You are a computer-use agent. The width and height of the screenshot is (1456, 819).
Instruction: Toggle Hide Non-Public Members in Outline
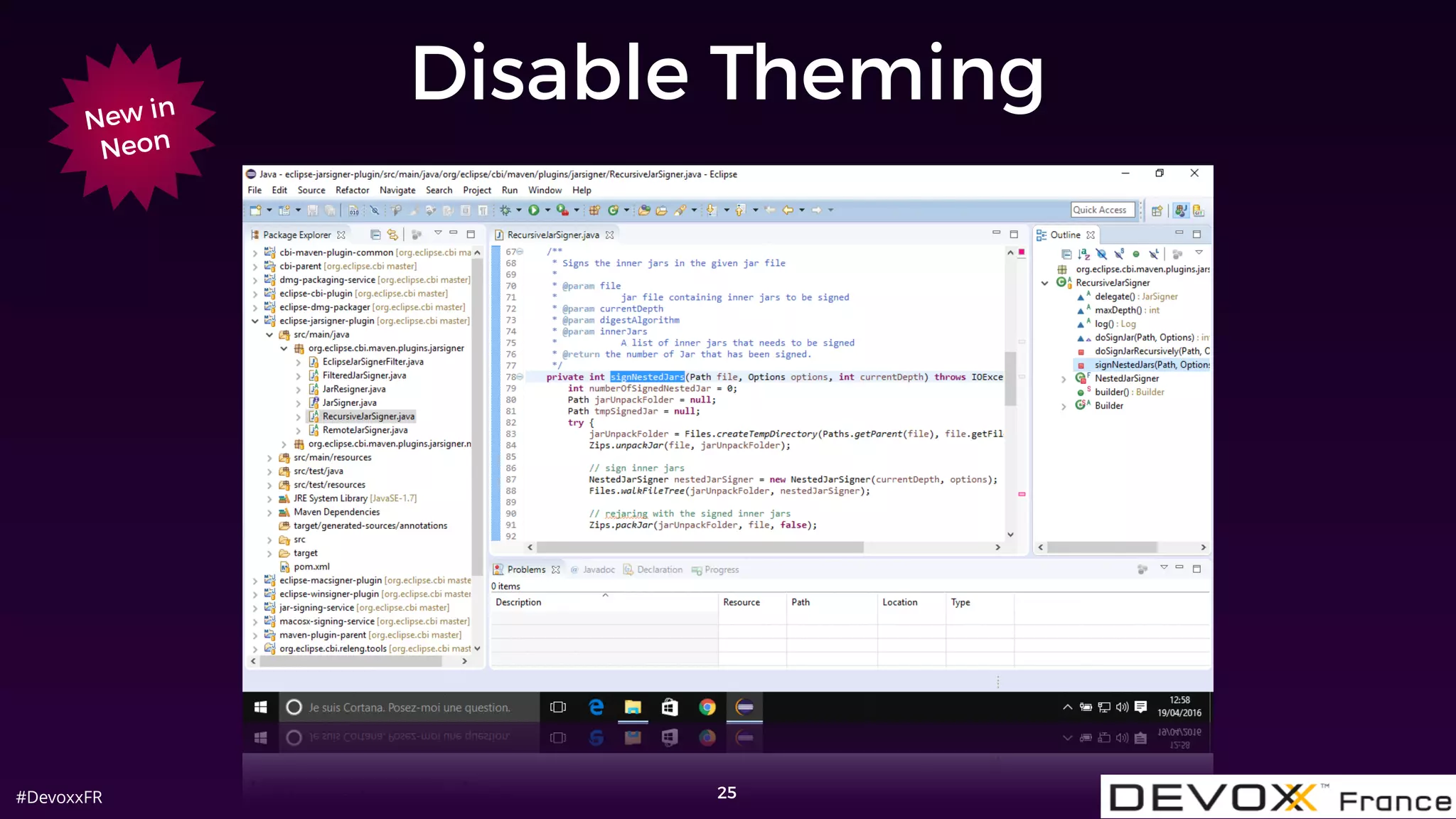(x=1136, y=254)
